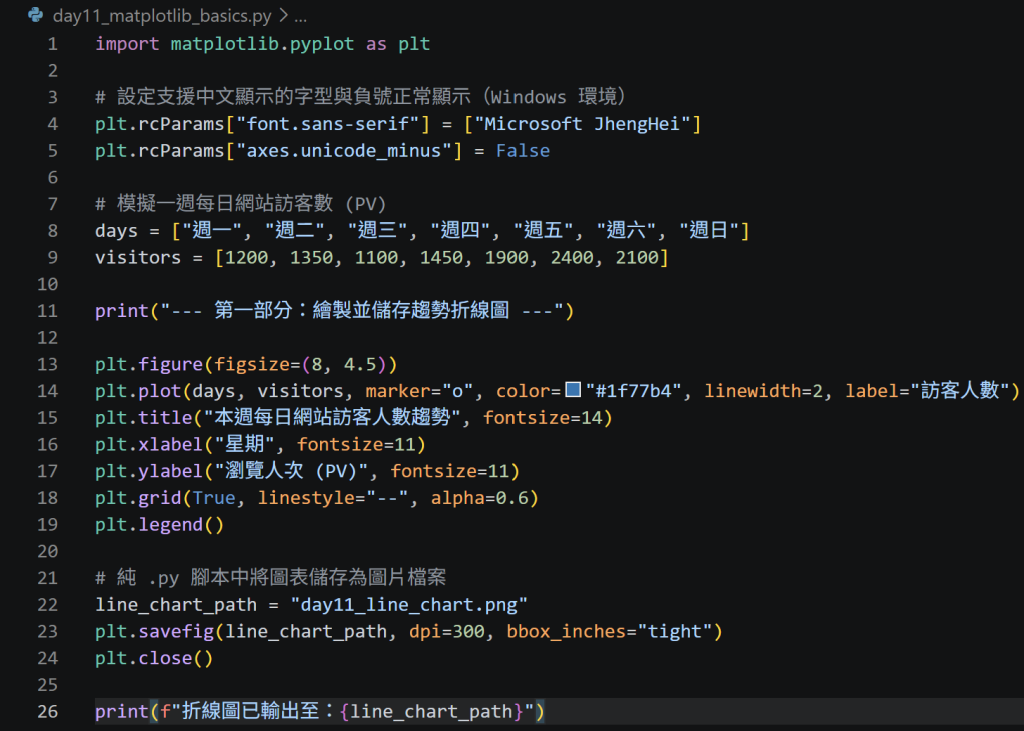This screenshot has height=731, width=1024.
Task: Click the 'dpi' argument in savefig
Action: click(x=425, y=631)
